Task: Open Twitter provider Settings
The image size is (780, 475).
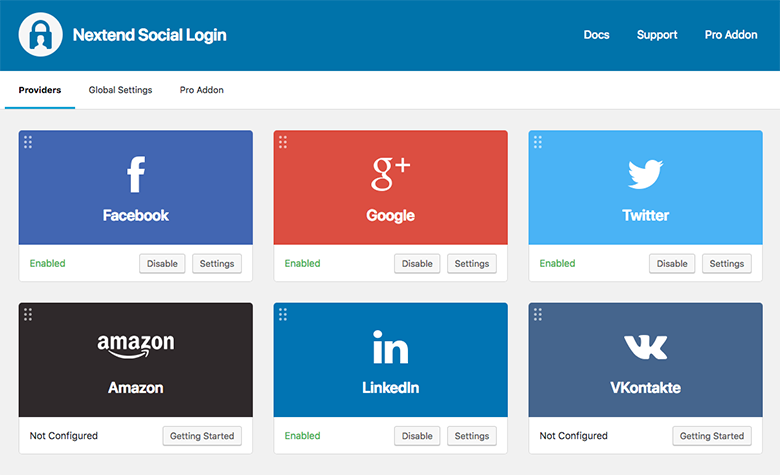Action: pyautogui.click(x=726, y=264)
